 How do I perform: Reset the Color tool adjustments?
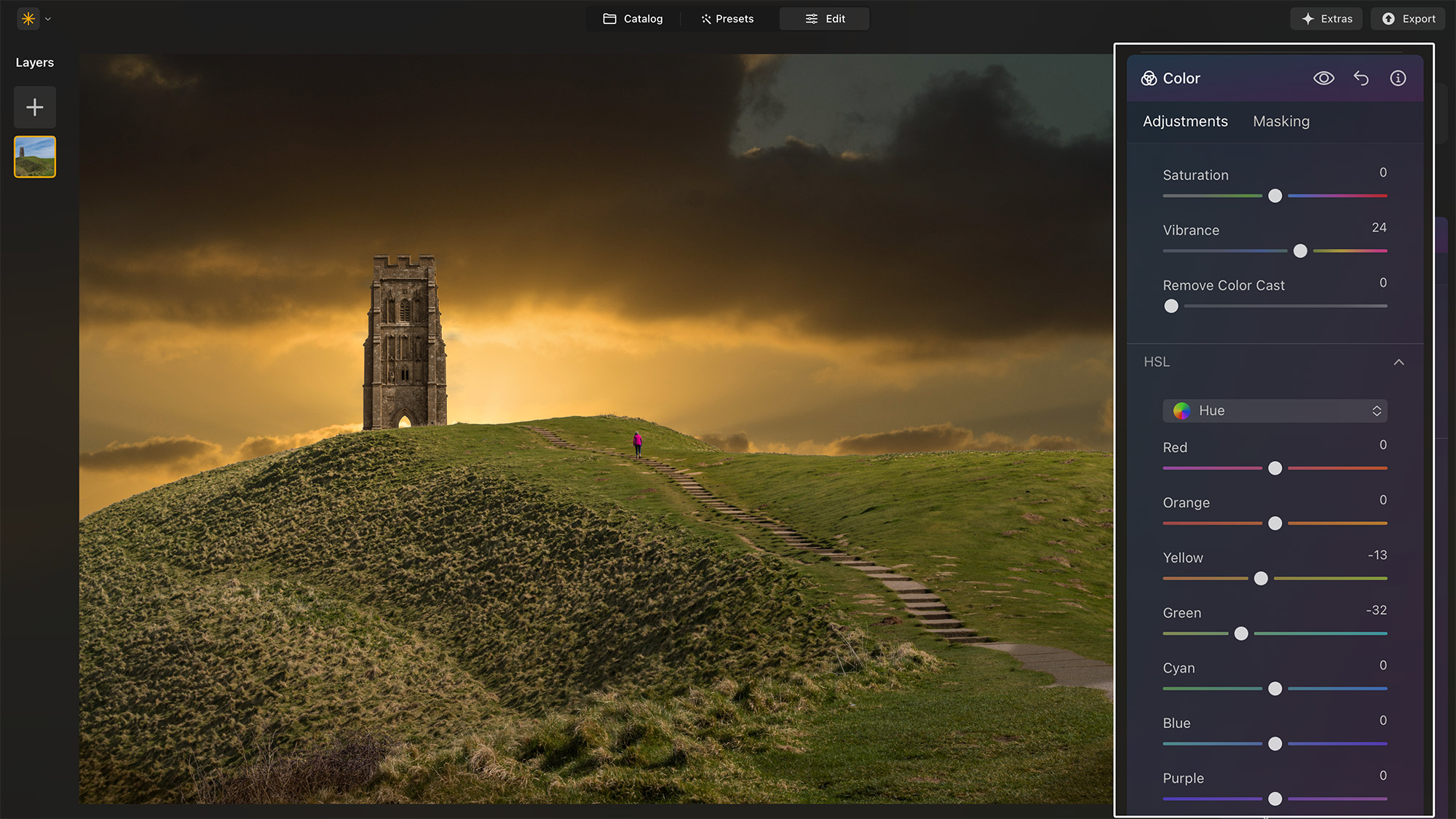(x=1361, y=78)
